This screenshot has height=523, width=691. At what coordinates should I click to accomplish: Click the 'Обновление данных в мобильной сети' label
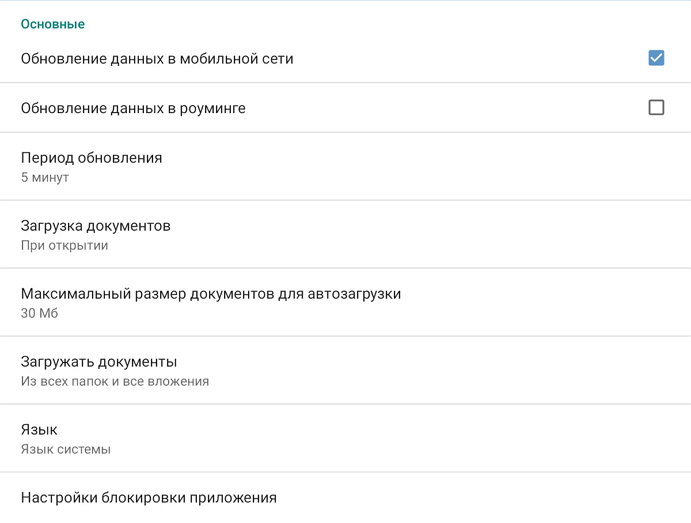157,59
